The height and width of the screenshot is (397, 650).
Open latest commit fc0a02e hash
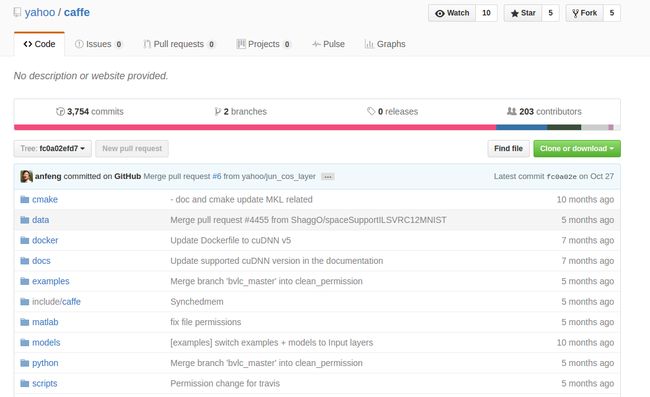[562, 177]
